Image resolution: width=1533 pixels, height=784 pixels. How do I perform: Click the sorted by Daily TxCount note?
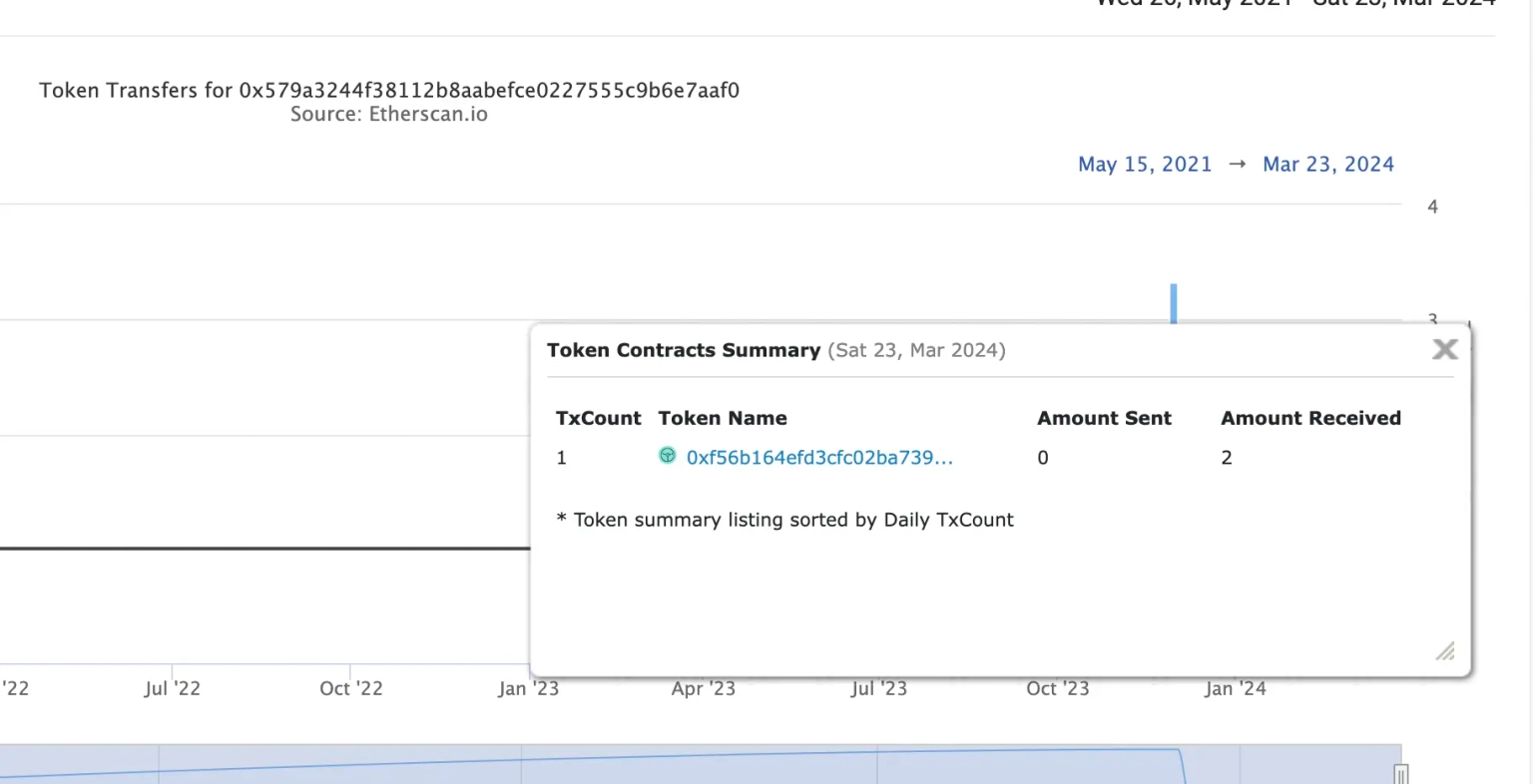pos(785,520)
